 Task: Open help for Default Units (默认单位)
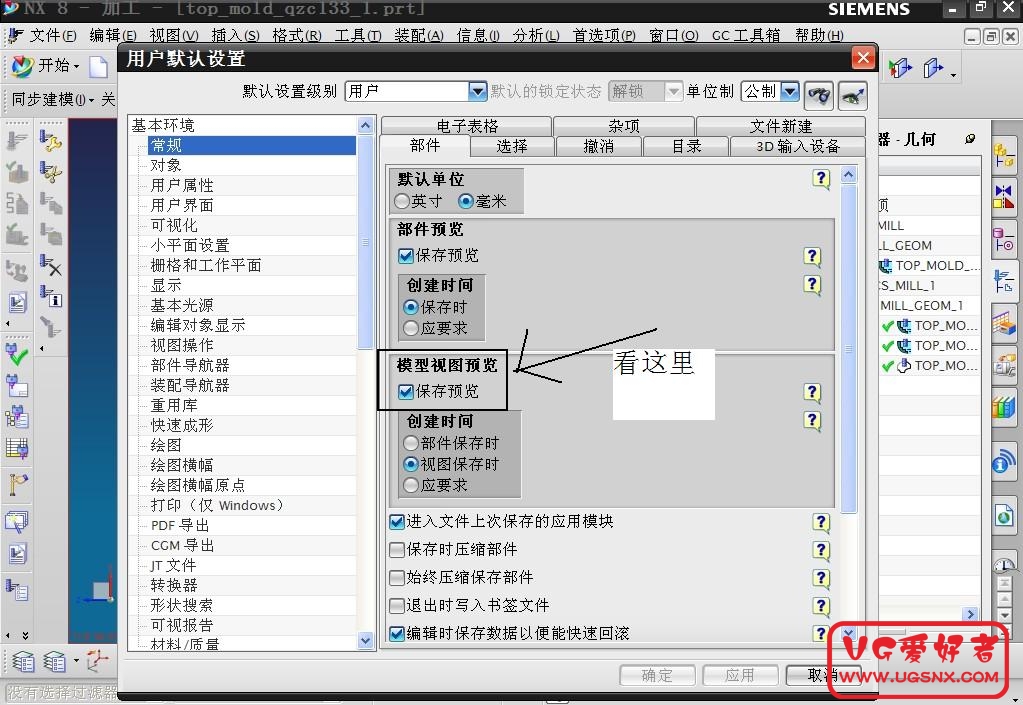[x=821, y=179]
